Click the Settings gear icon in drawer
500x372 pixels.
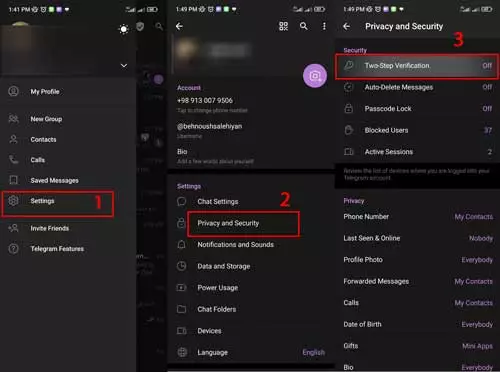coord(14,201)
